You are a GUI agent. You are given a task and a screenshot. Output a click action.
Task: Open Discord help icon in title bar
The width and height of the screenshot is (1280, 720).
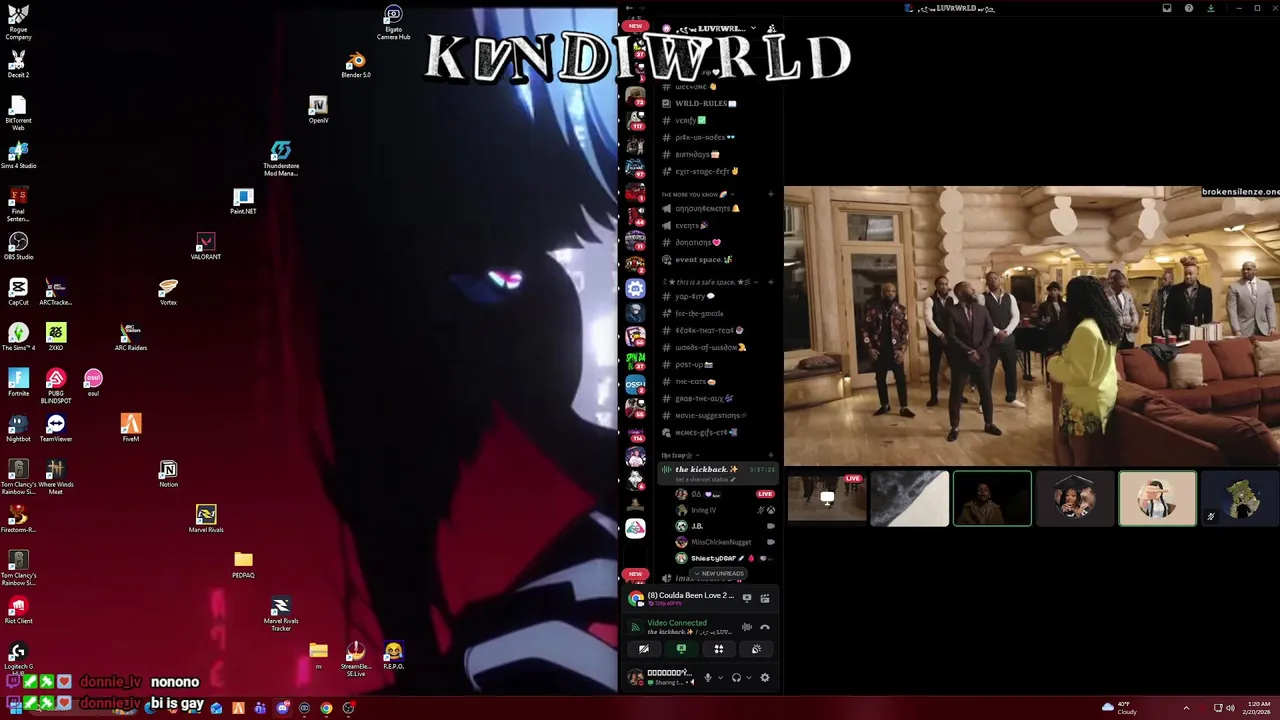1189,8
